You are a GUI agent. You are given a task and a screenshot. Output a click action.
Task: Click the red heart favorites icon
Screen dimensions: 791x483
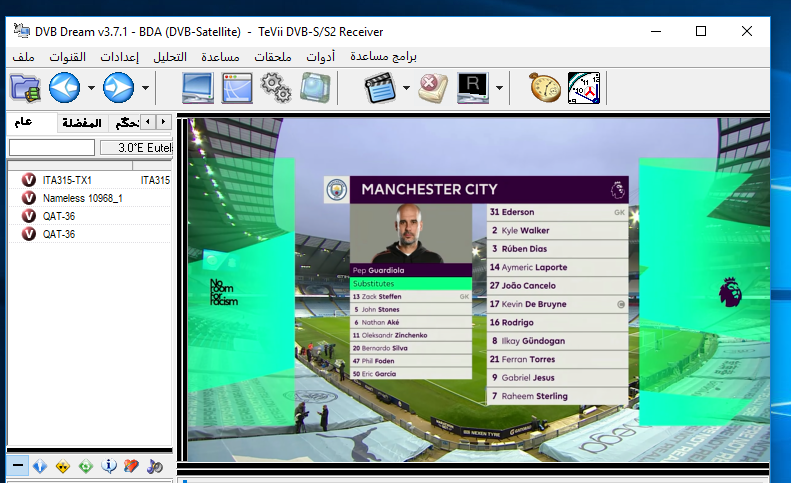131,466
